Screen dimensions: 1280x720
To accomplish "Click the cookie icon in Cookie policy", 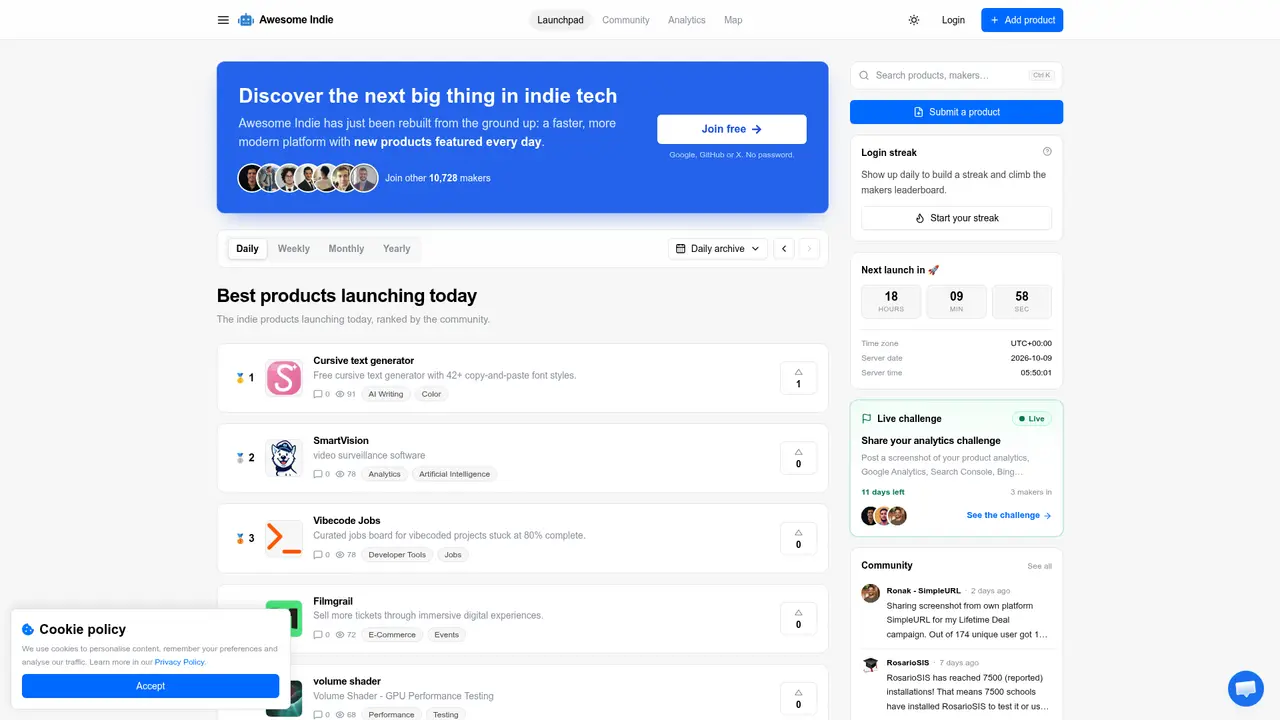I will click(x=28, y=629).
